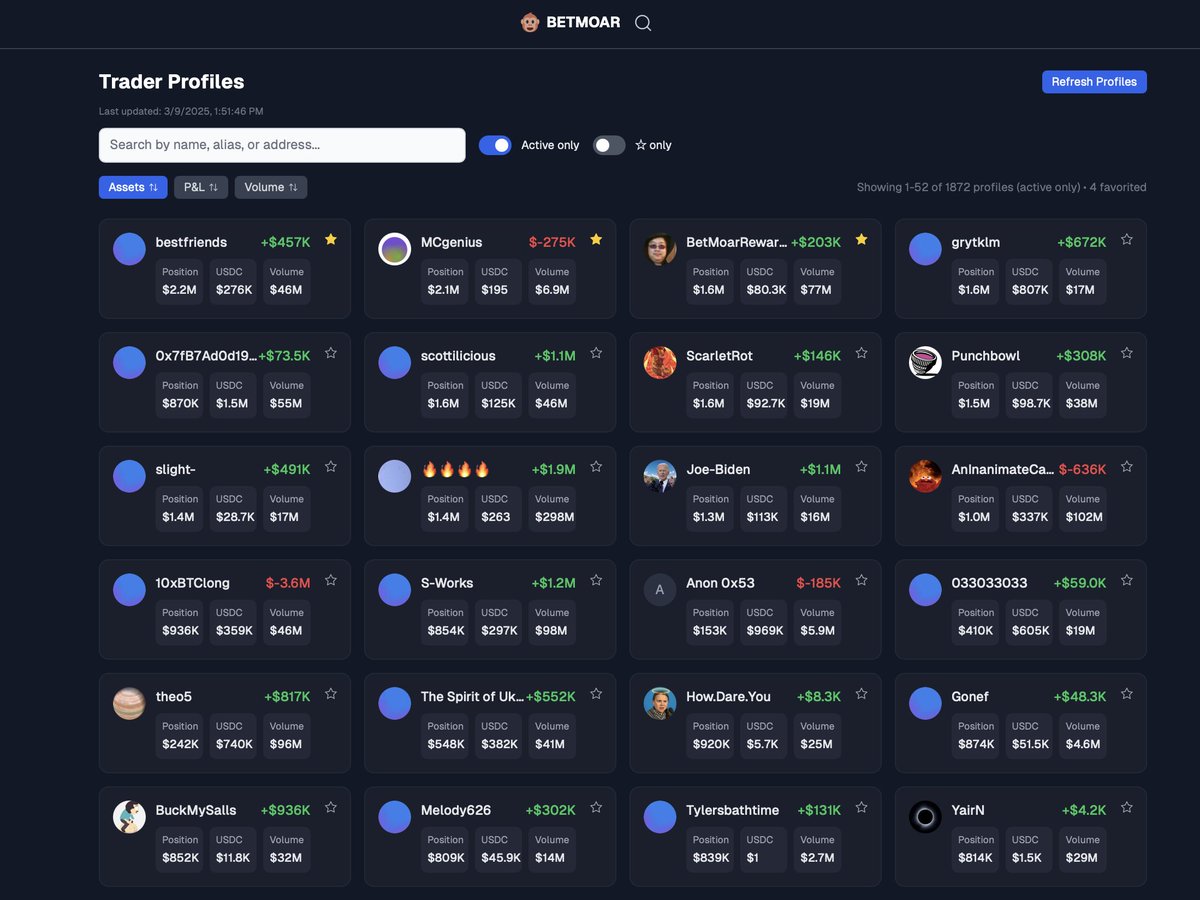Click the BETMOAR monkey logo
This screenshot has width=1200, height=900.
tap(528, 22)
